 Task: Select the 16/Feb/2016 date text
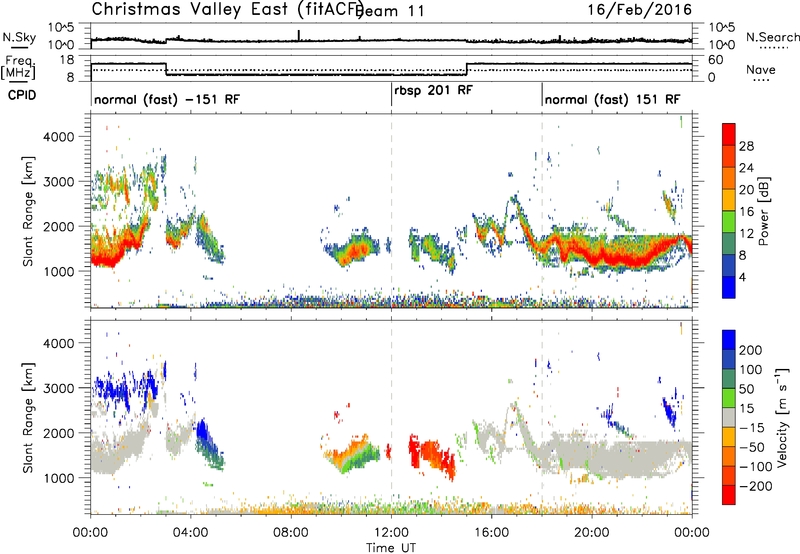coord(640,9)
